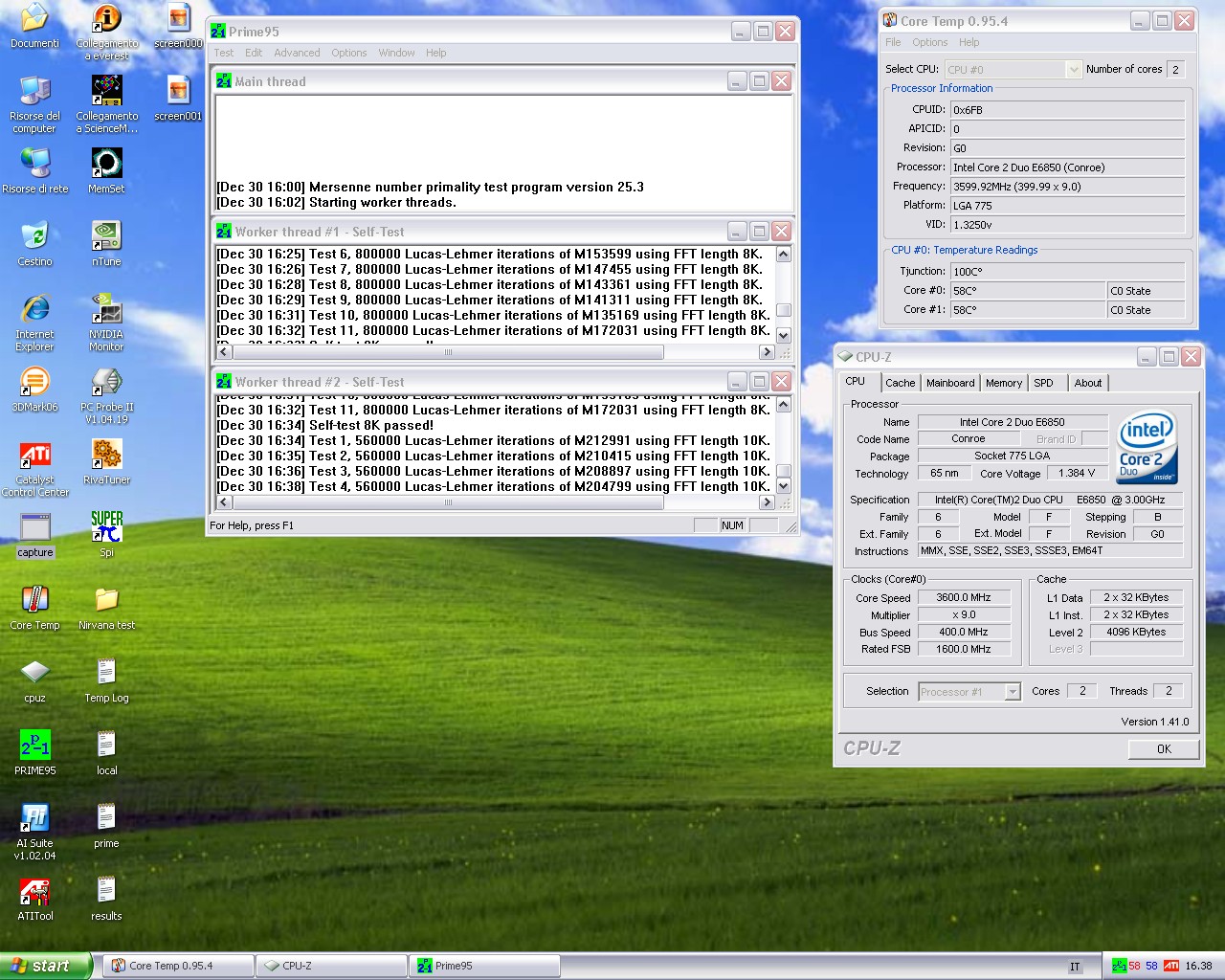Click down arrow in Worker thread #2 scrollbar

click(783, 485)
